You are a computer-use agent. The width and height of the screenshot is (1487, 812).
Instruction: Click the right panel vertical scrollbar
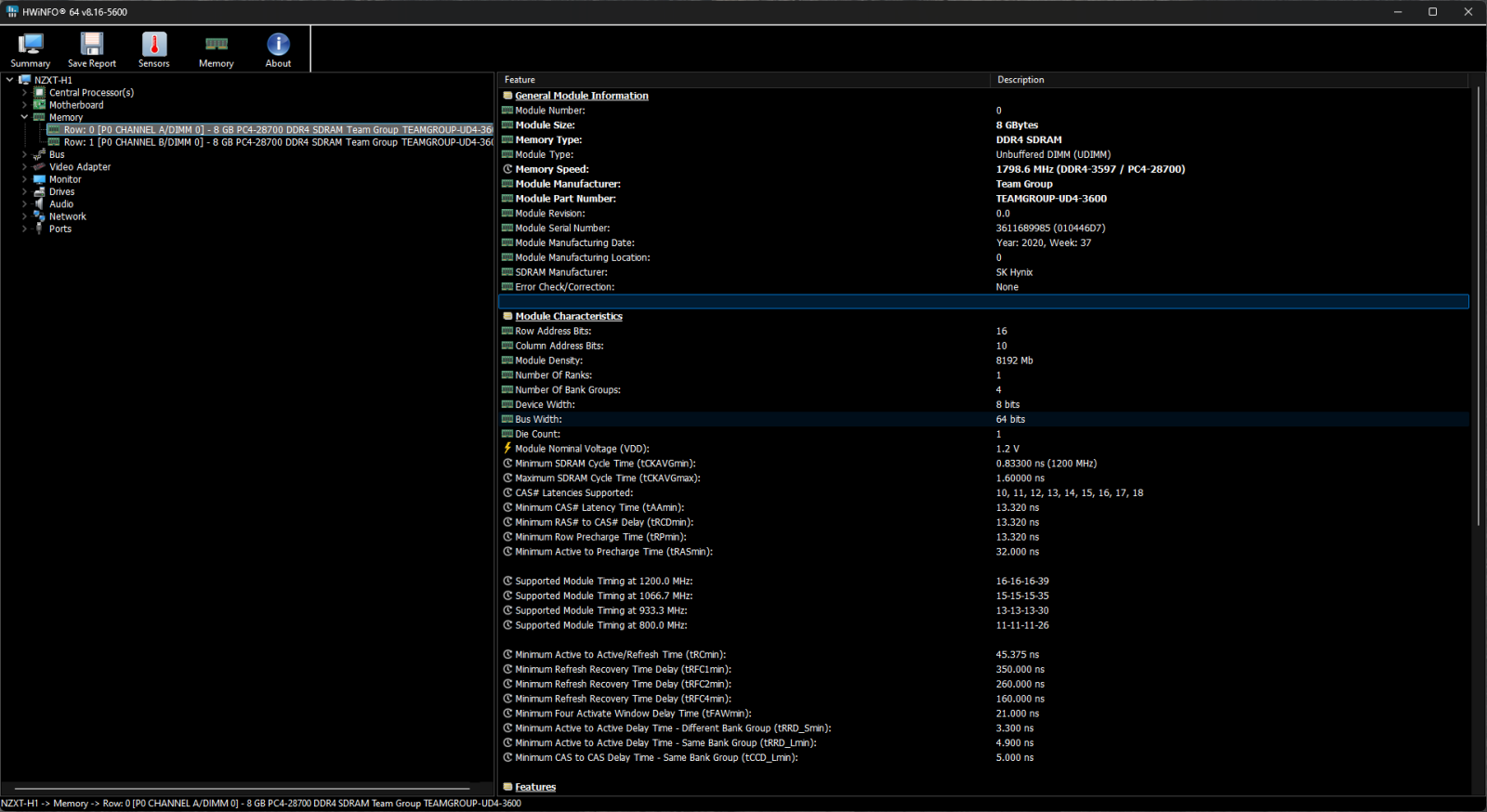1478,307
